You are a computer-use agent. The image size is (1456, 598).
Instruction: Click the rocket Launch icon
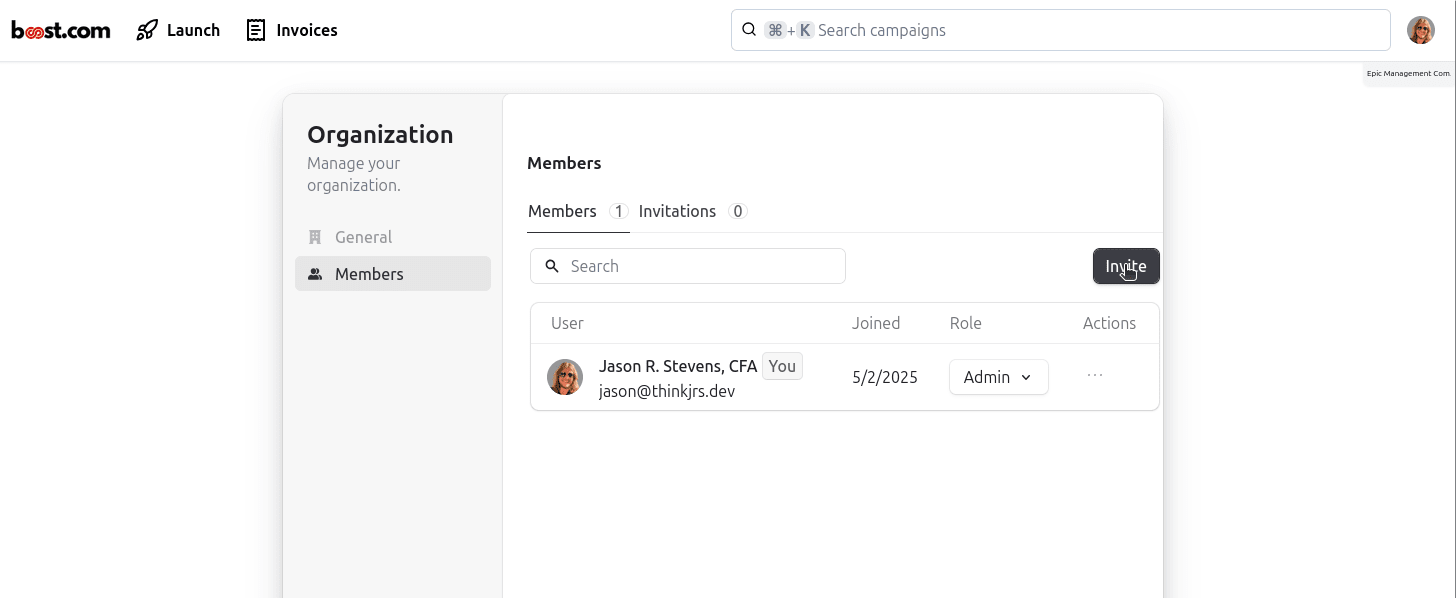[146, 29]
